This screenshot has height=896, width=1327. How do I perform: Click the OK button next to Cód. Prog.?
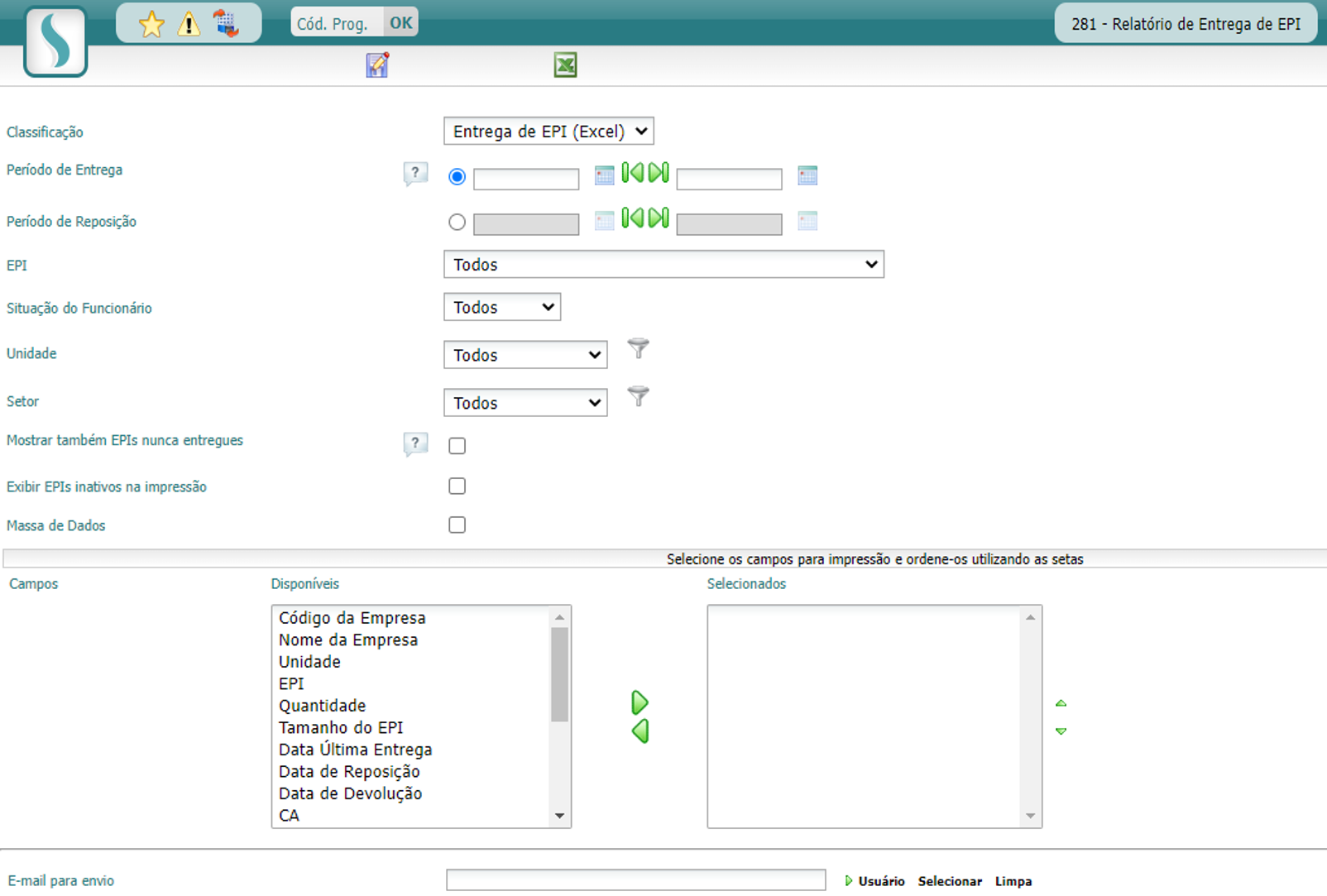click(x=401, y=23)
